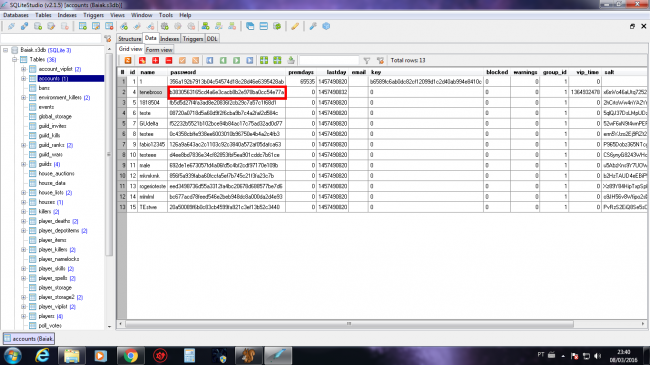Click the connect to database toolbar icon

pos(11,26)
